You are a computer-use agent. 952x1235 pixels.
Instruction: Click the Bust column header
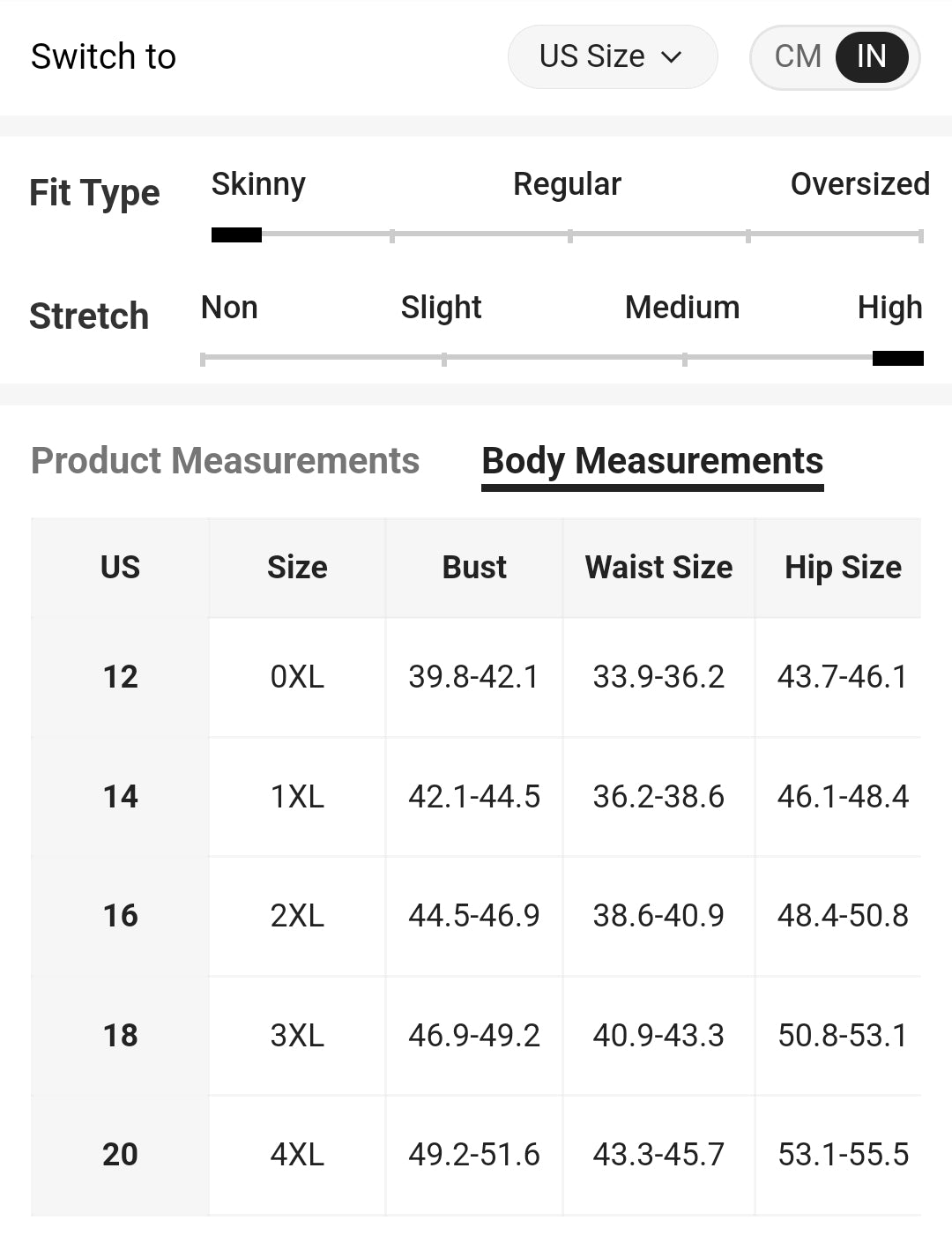tap(474, 567)
